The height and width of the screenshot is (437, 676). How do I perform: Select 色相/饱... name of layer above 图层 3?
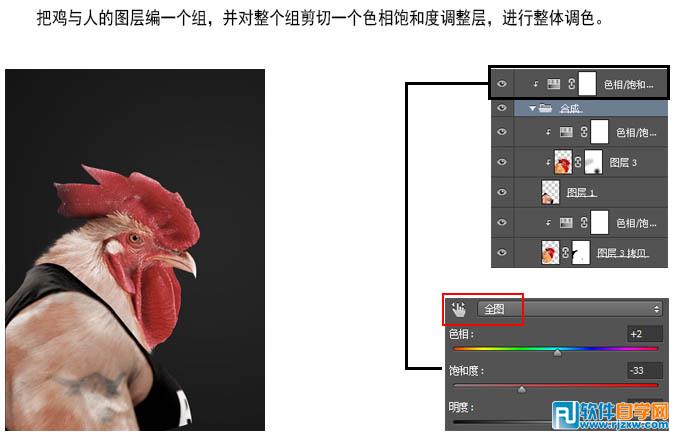pyautogui.click(x=636, y=132)
